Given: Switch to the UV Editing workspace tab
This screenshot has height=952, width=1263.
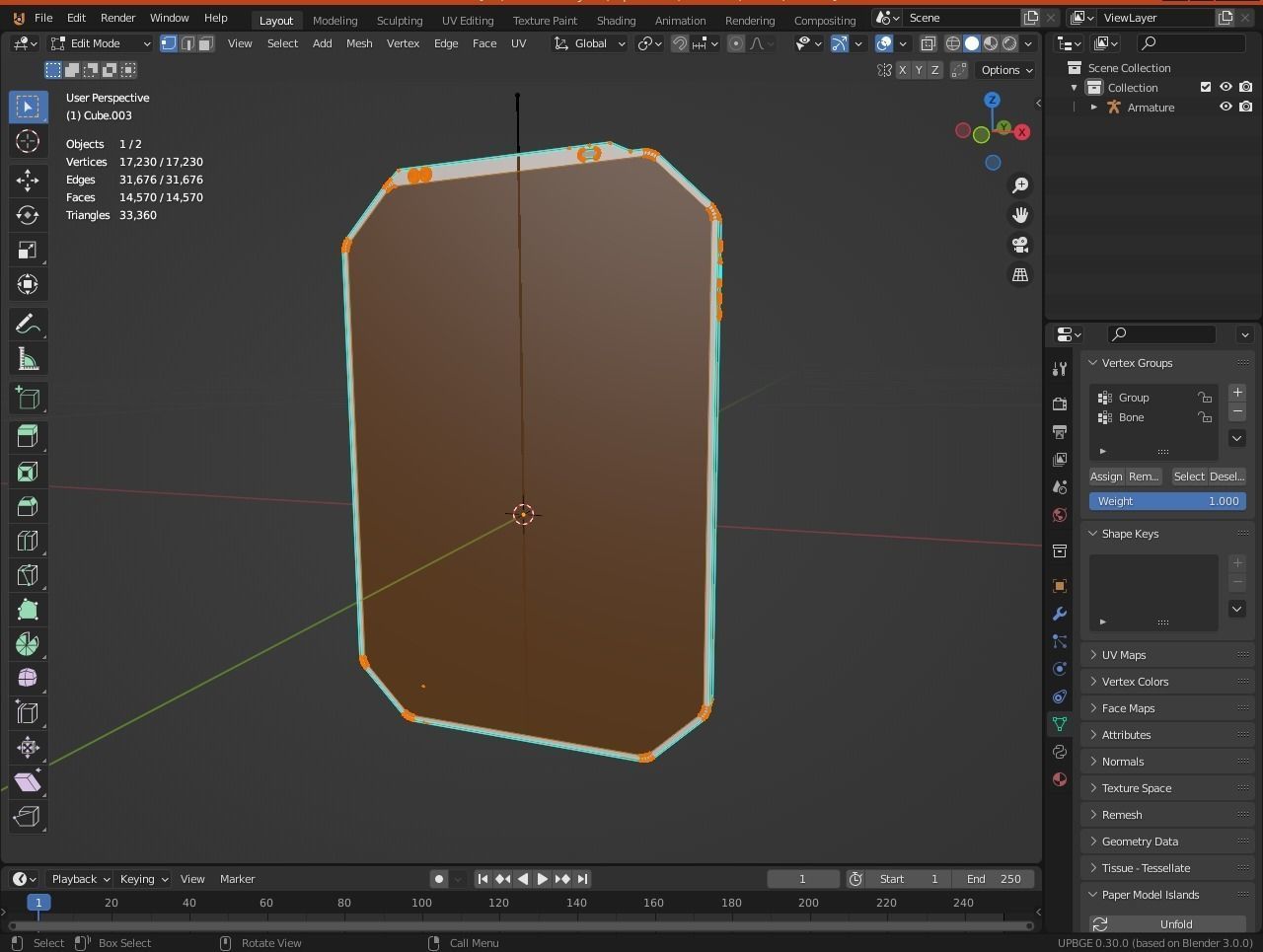Looking at the screenshot, I should 468,20.
